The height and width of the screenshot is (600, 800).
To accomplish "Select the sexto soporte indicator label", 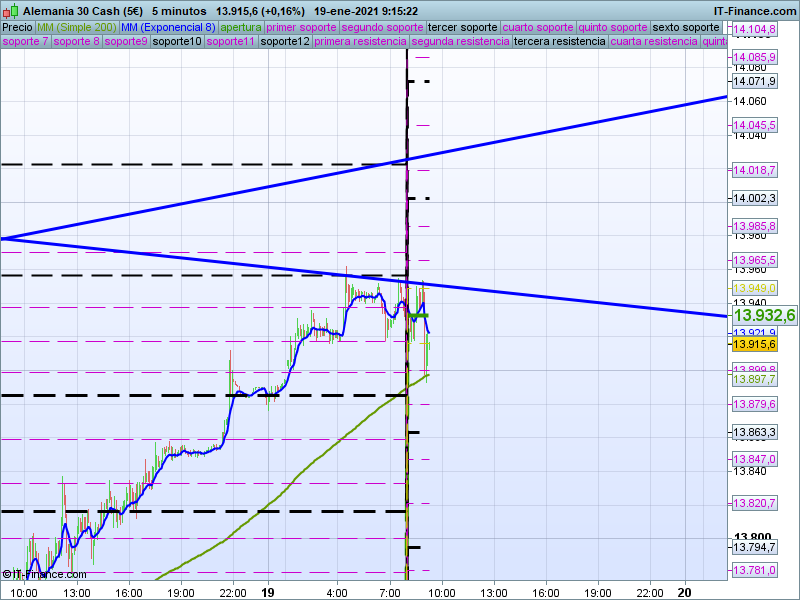I will tap(685, 27).
